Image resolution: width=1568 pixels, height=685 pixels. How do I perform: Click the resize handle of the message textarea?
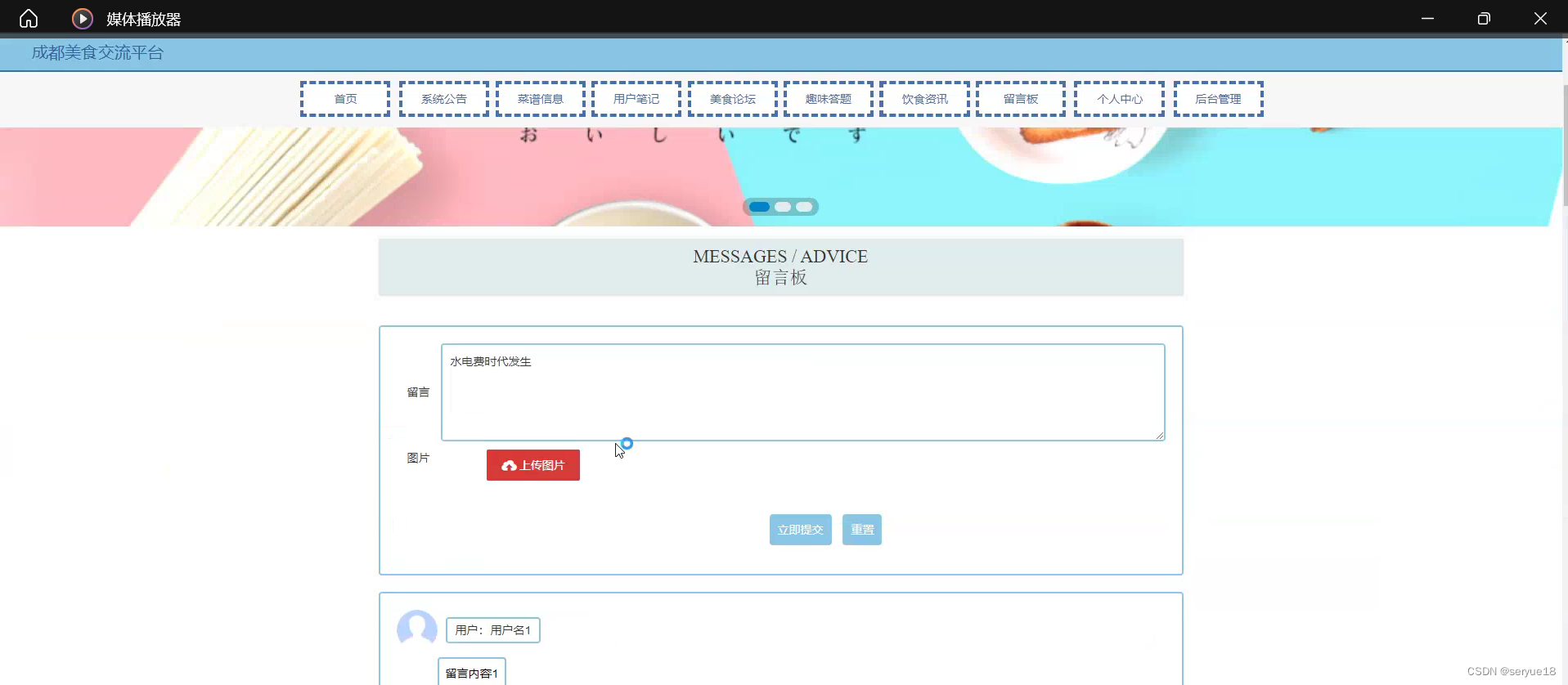(1160, 436)
